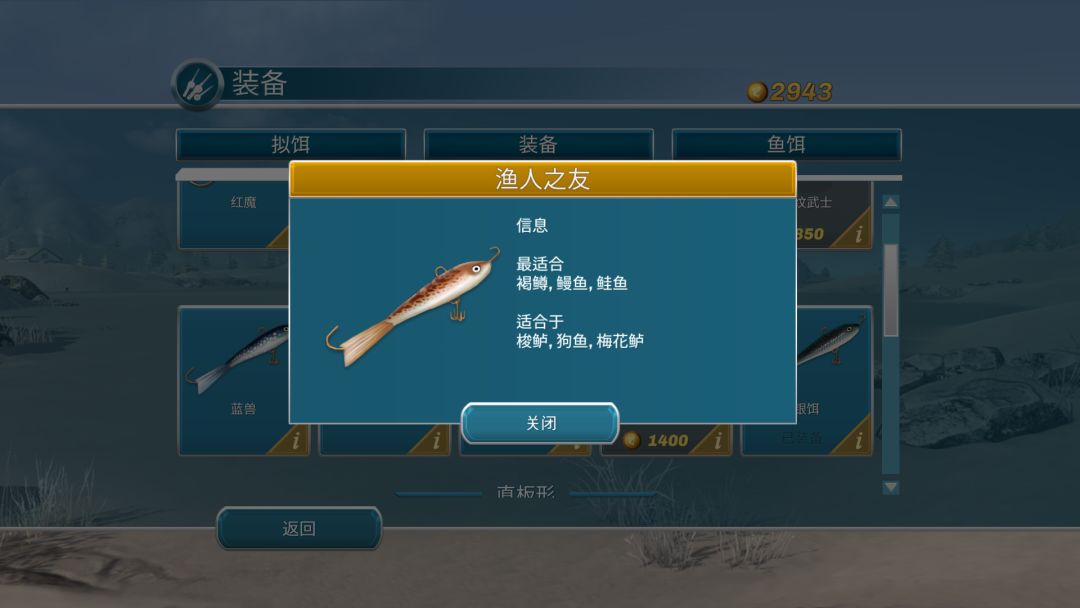Click the fishing tackle icon beside 装备 header

198,85
